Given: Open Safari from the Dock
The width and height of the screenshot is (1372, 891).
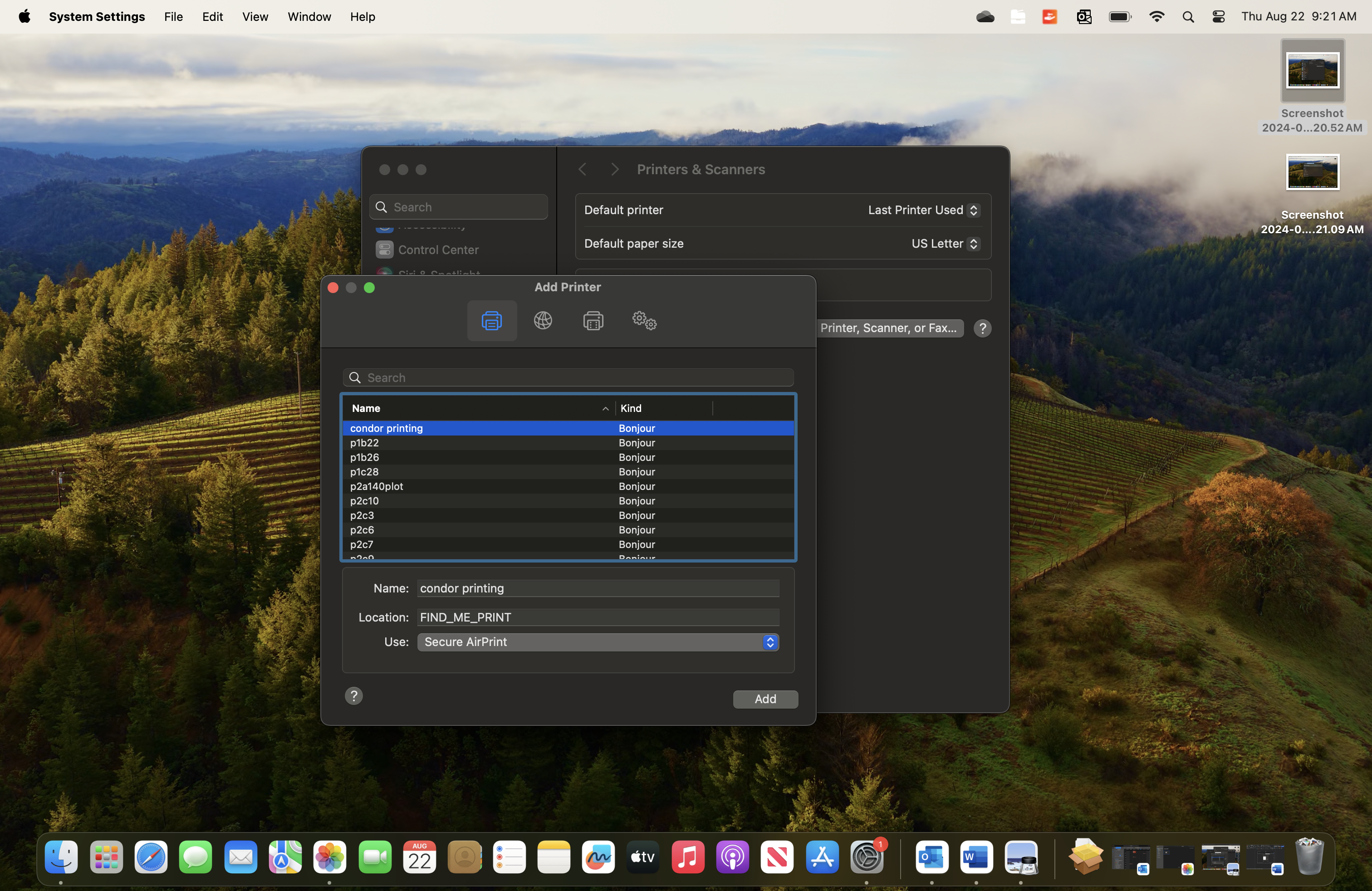Looking at the screenshot, I should 151,857.
